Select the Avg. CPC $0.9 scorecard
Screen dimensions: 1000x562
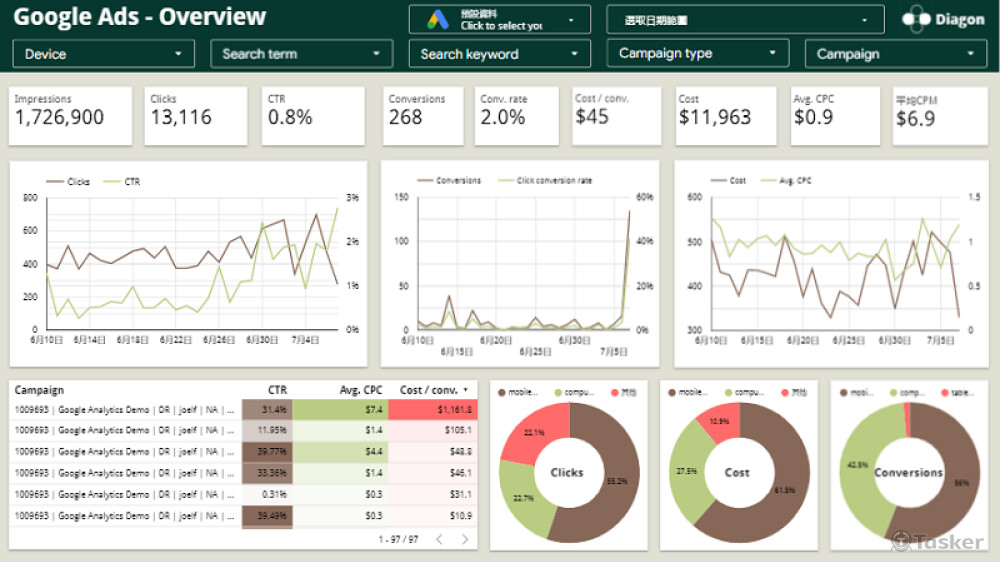(x=835, y=116)
